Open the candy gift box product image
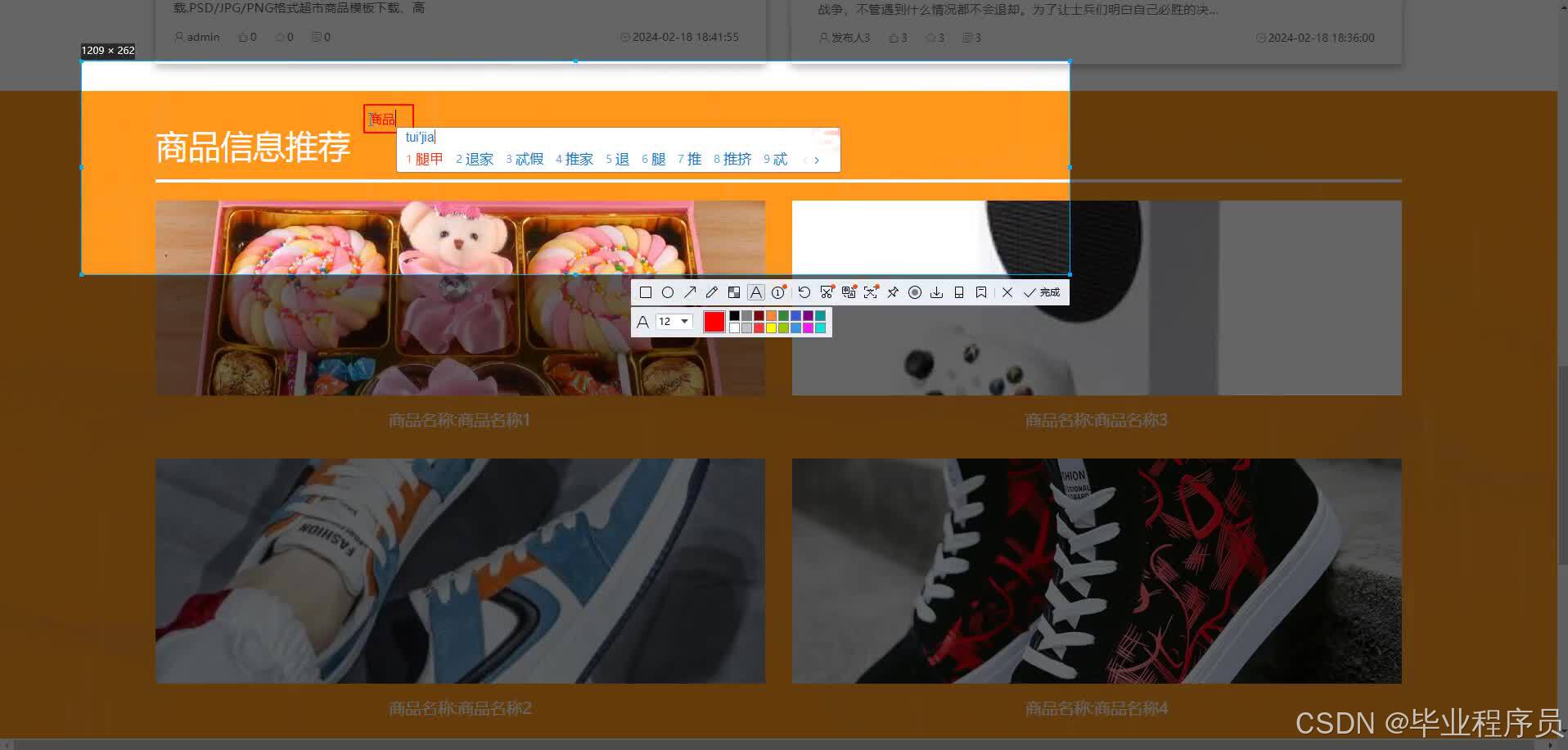The image size is (1568, 750). [460, 298]
